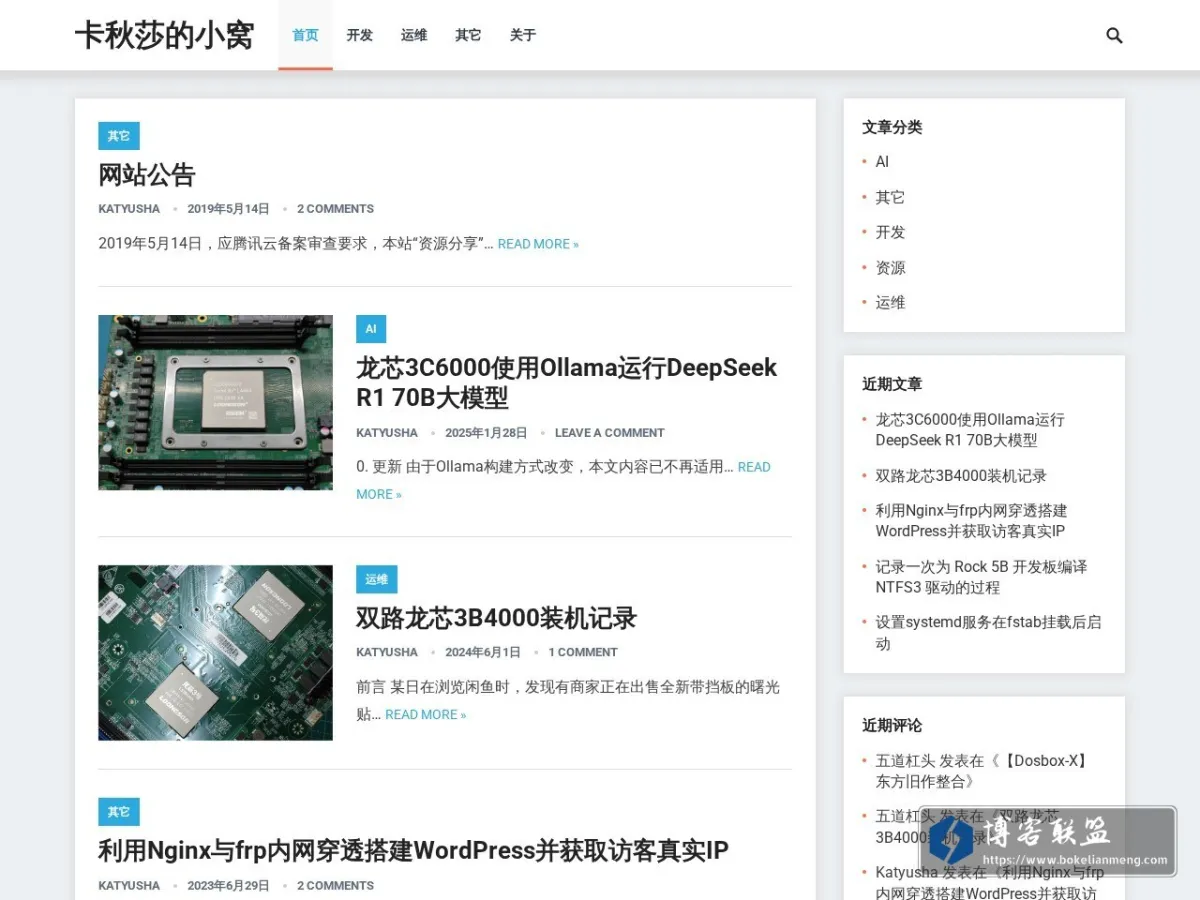
Task: Click 运维 tag above 双路龙芯3B4000装机记录
Action: 377,579
